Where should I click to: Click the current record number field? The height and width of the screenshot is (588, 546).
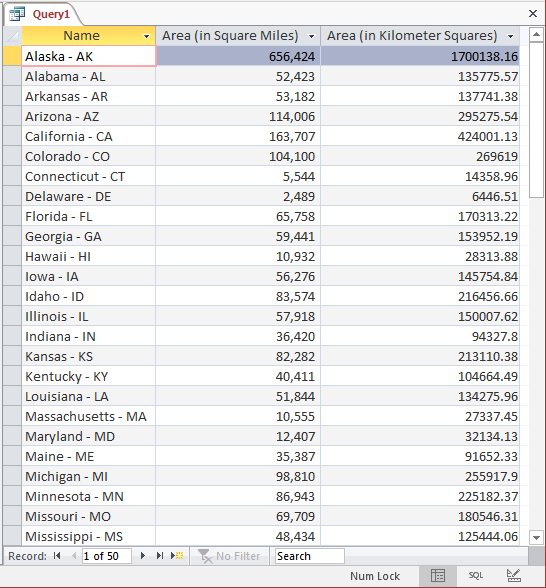point(107,556)
